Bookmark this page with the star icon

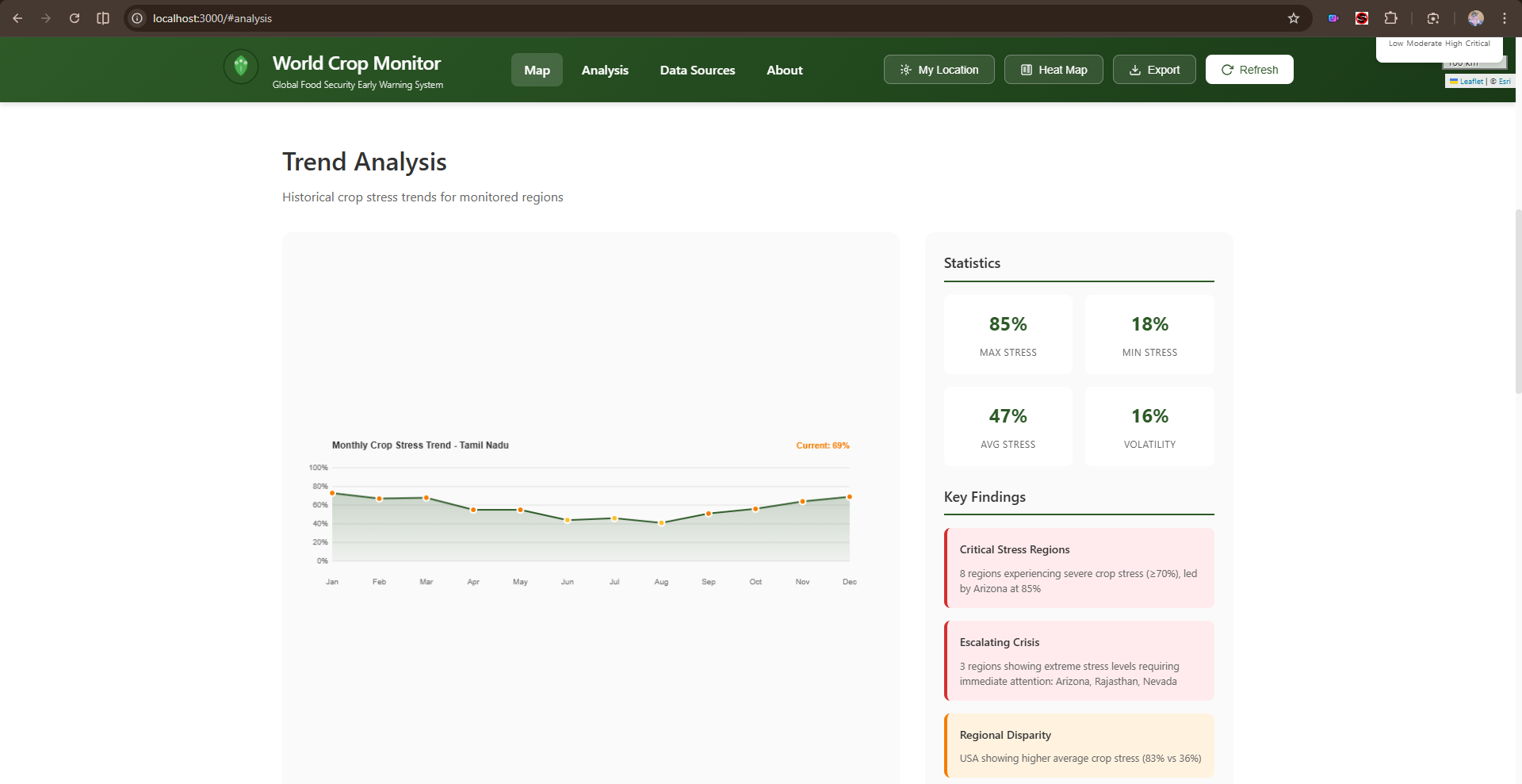coord(1294,18)
